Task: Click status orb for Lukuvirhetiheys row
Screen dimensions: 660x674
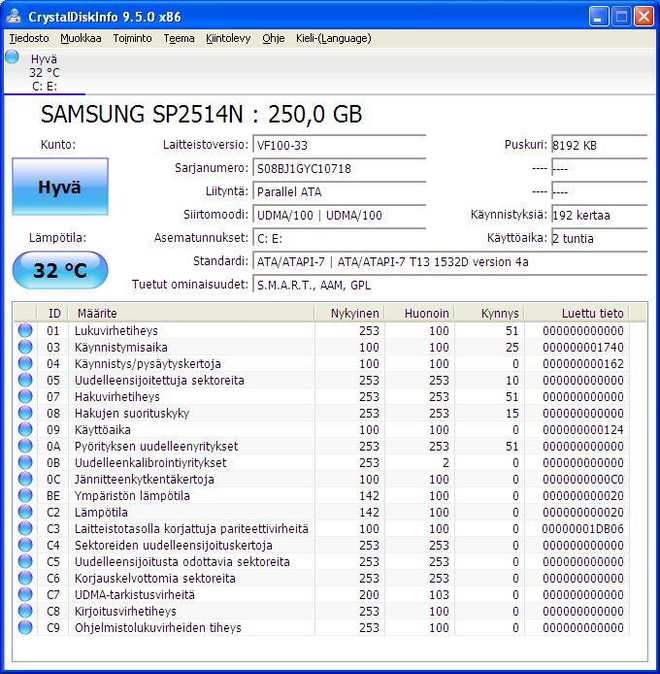Action: coord(25,330)
